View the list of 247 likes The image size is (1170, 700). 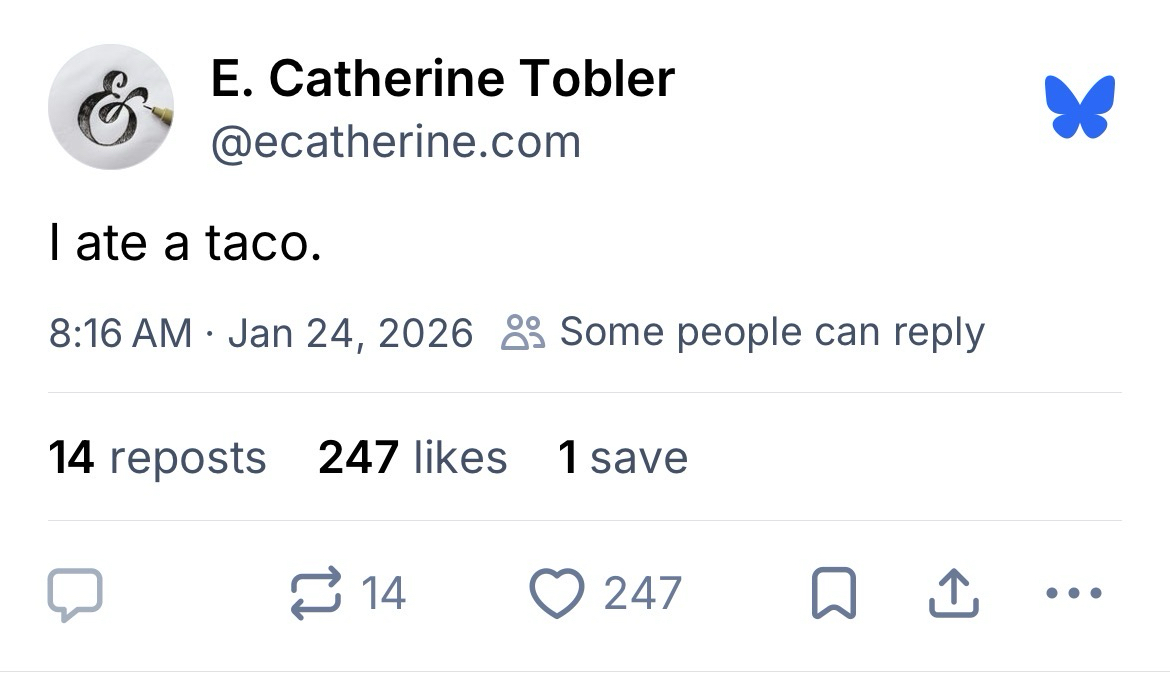pos(412,458)
